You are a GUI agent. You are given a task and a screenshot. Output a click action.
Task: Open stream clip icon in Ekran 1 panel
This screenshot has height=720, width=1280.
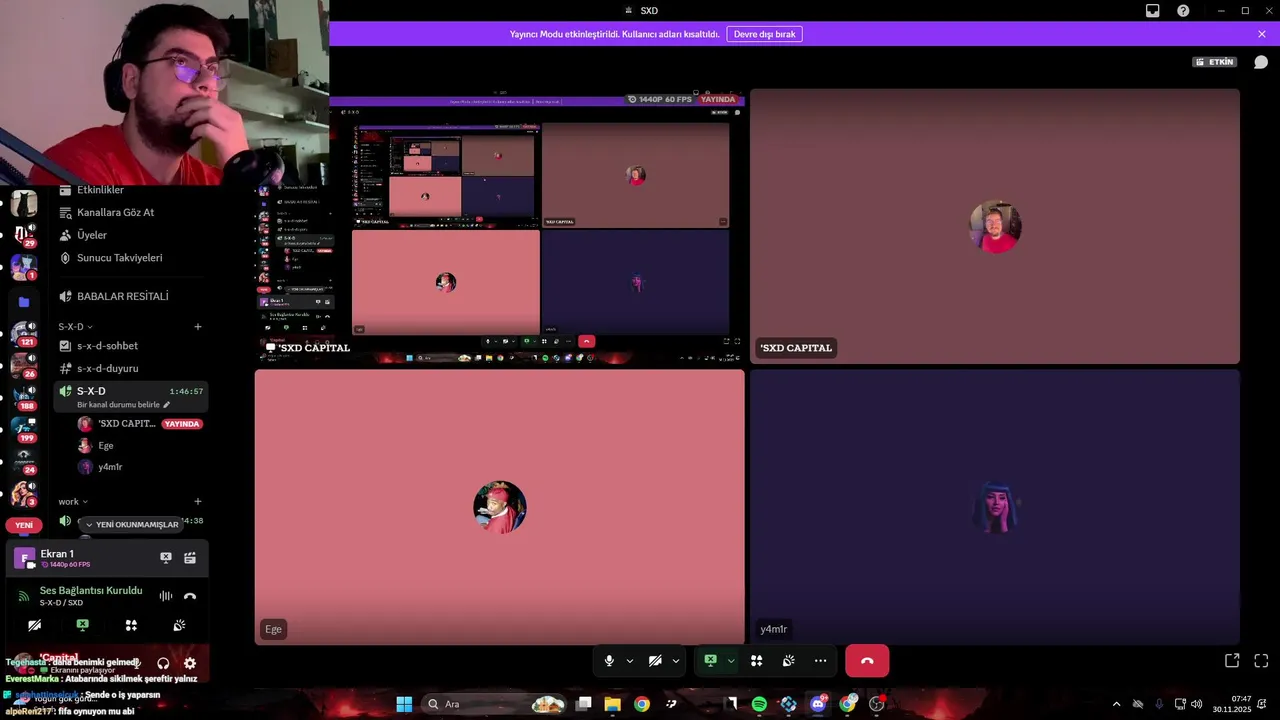click(190, 558)
